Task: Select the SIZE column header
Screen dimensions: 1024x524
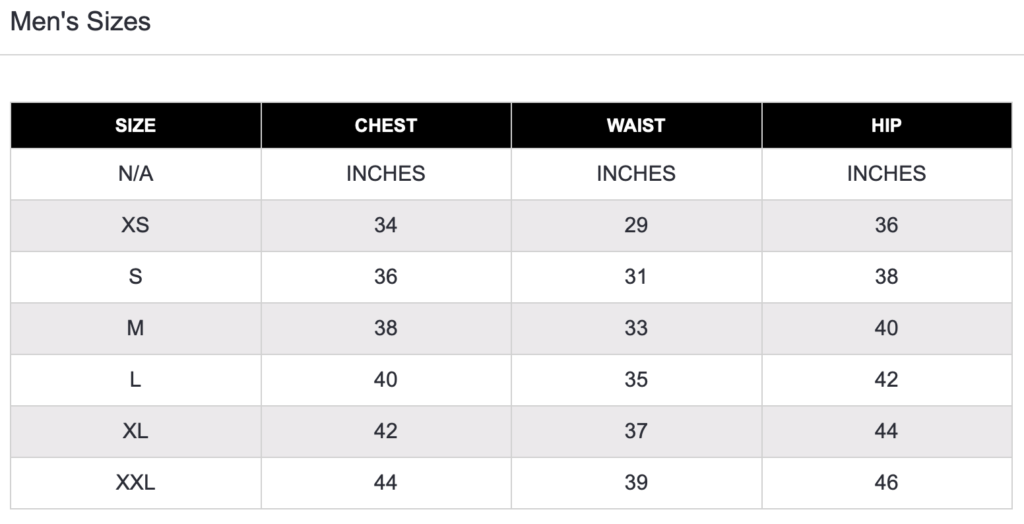Action: (136, 125)
